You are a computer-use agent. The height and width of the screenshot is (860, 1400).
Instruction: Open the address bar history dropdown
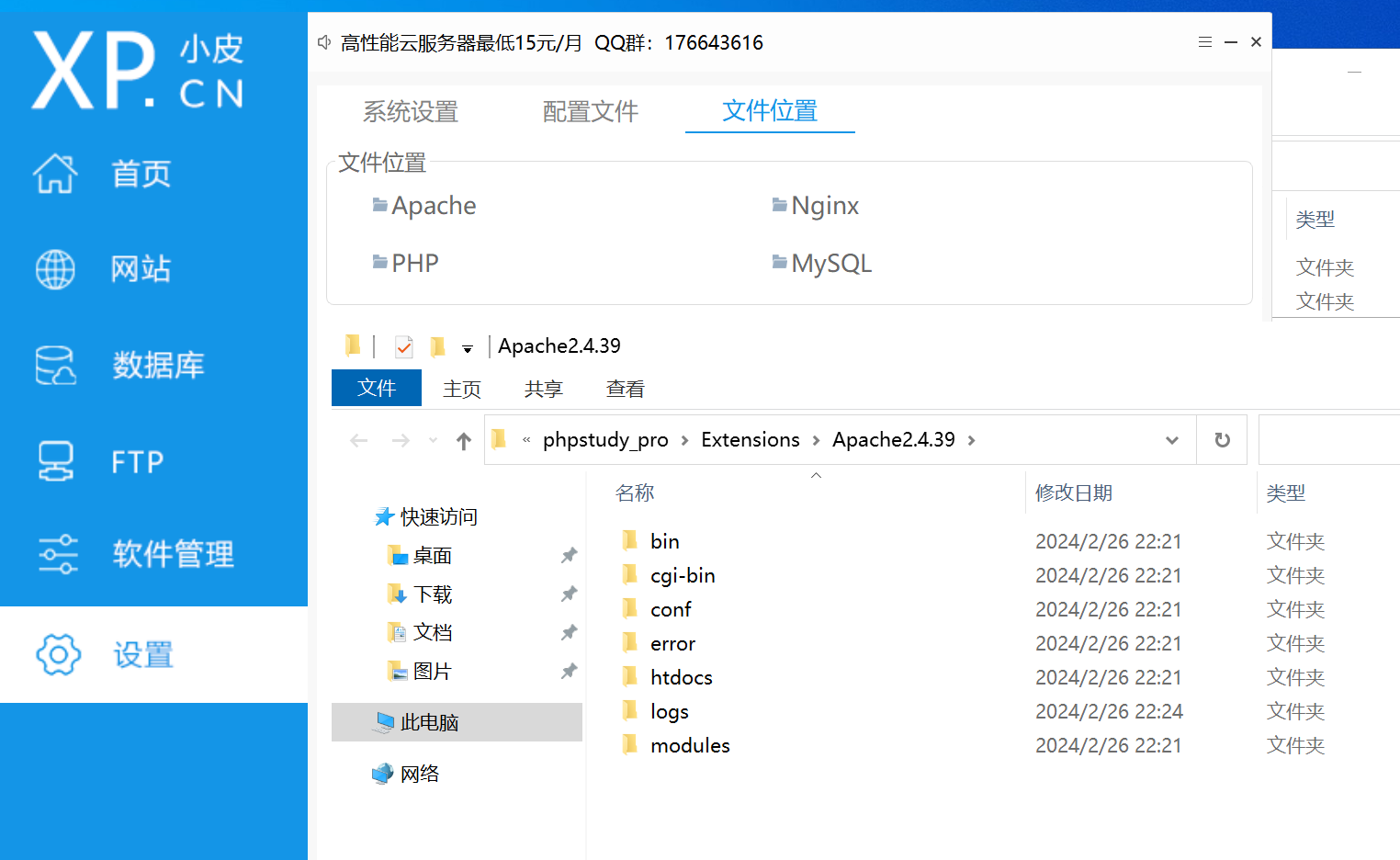(1172, 440)
